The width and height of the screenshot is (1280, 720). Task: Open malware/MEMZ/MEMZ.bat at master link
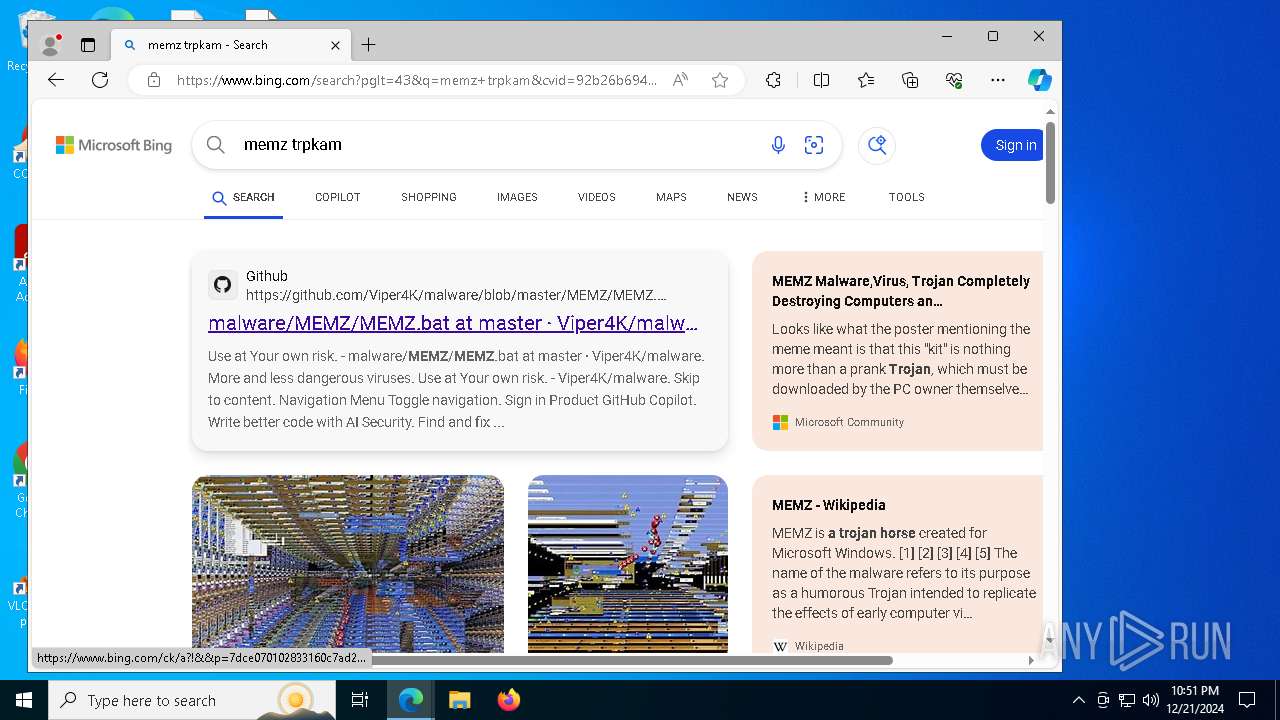[x=453, y=323]
